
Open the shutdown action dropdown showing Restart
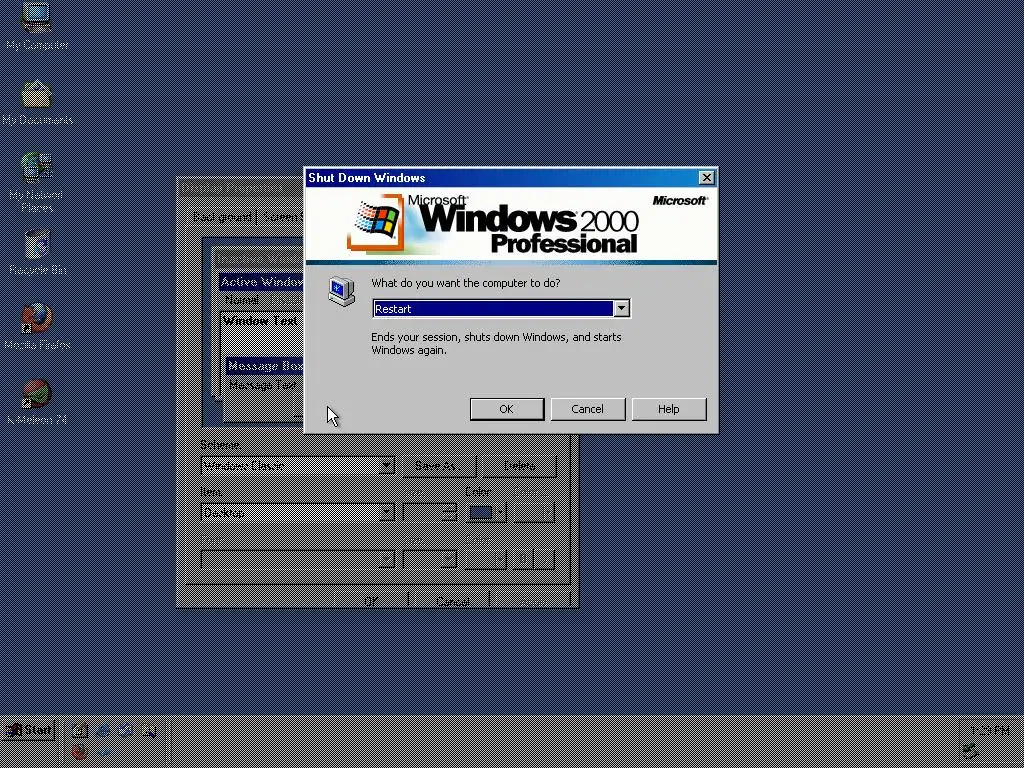pos(622,308)
